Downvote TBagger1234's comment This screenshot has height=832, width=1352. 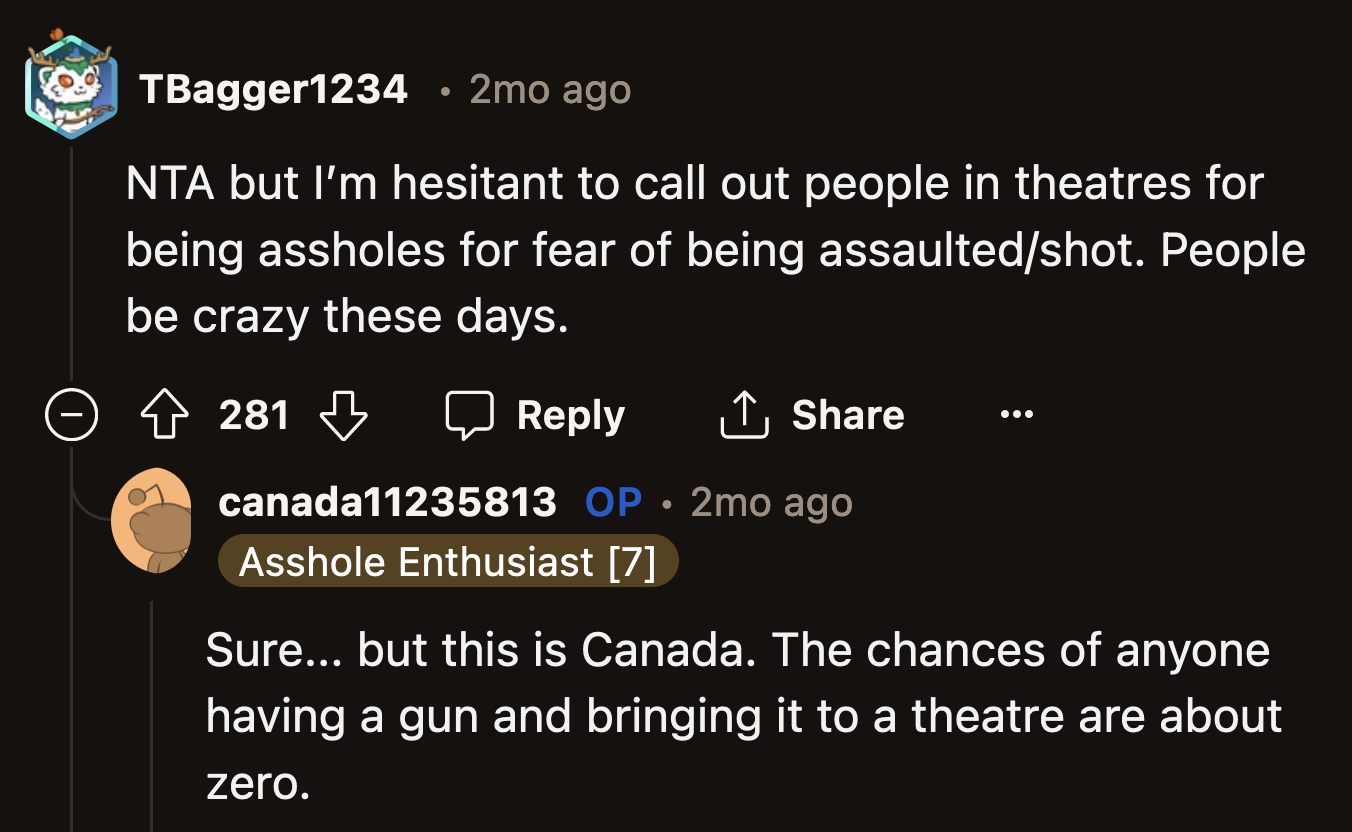pyautogui.click(x=343, y=414)
